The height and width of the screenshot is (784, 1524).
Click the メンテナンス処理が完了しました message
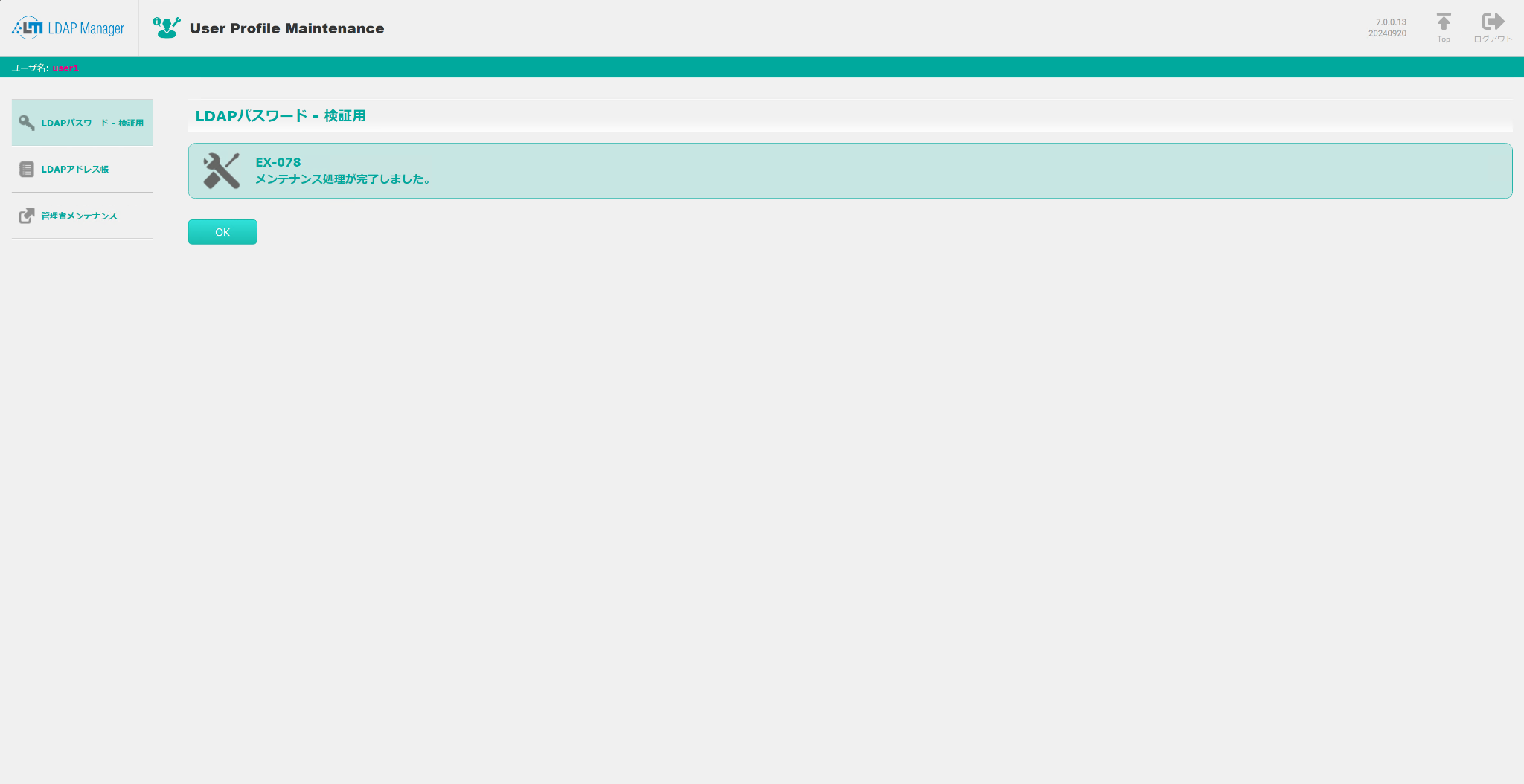coord(343,179)
